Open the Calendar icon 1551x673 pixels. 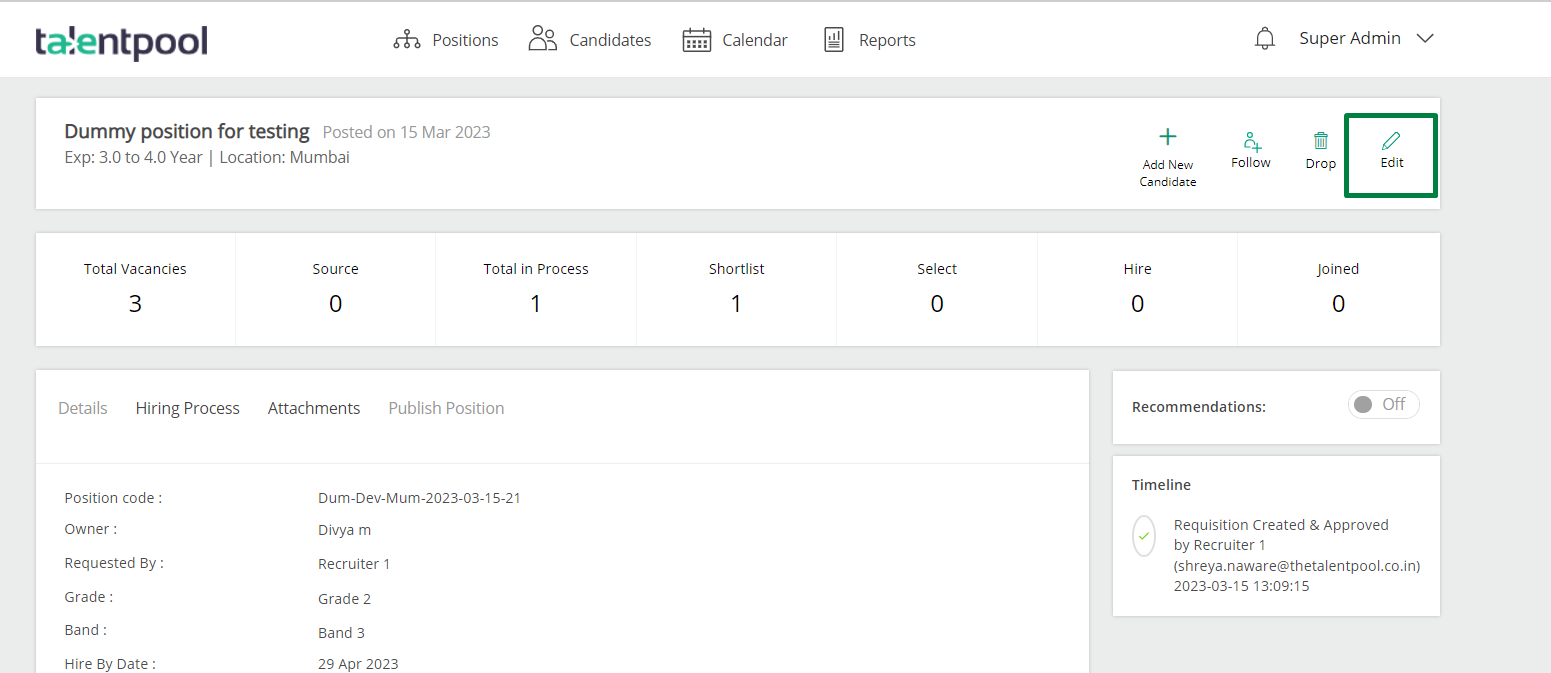[x=696, y=39]
